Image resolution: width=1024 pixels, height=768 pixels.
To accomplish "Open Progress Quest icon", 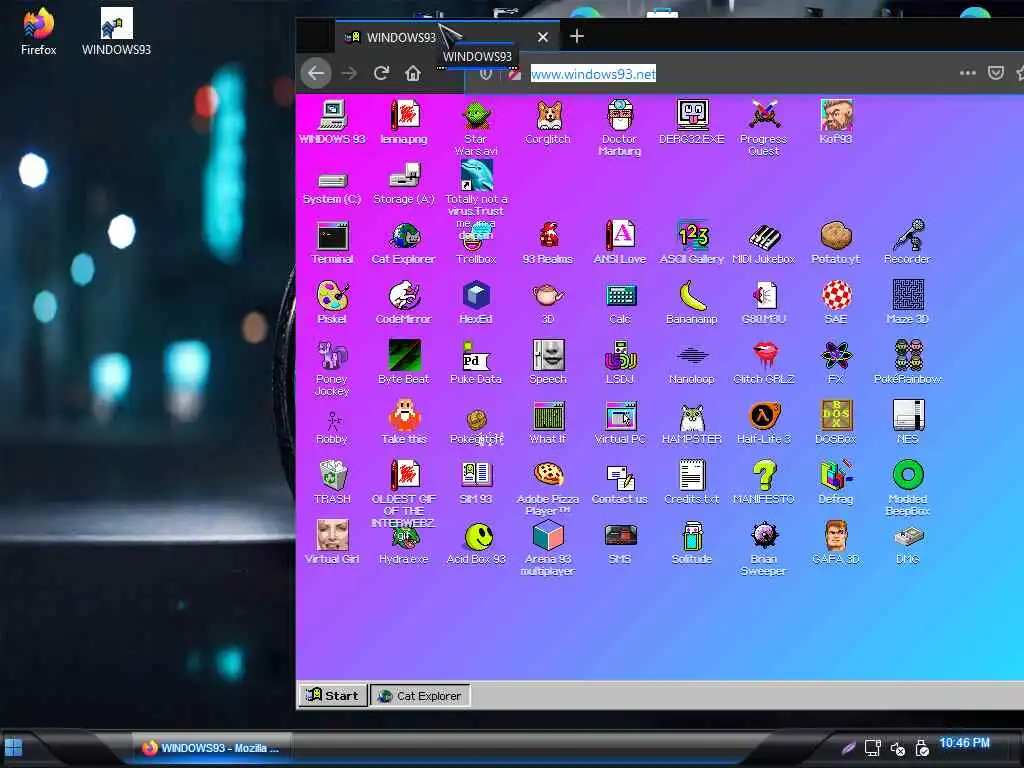I will pos(764,116).
